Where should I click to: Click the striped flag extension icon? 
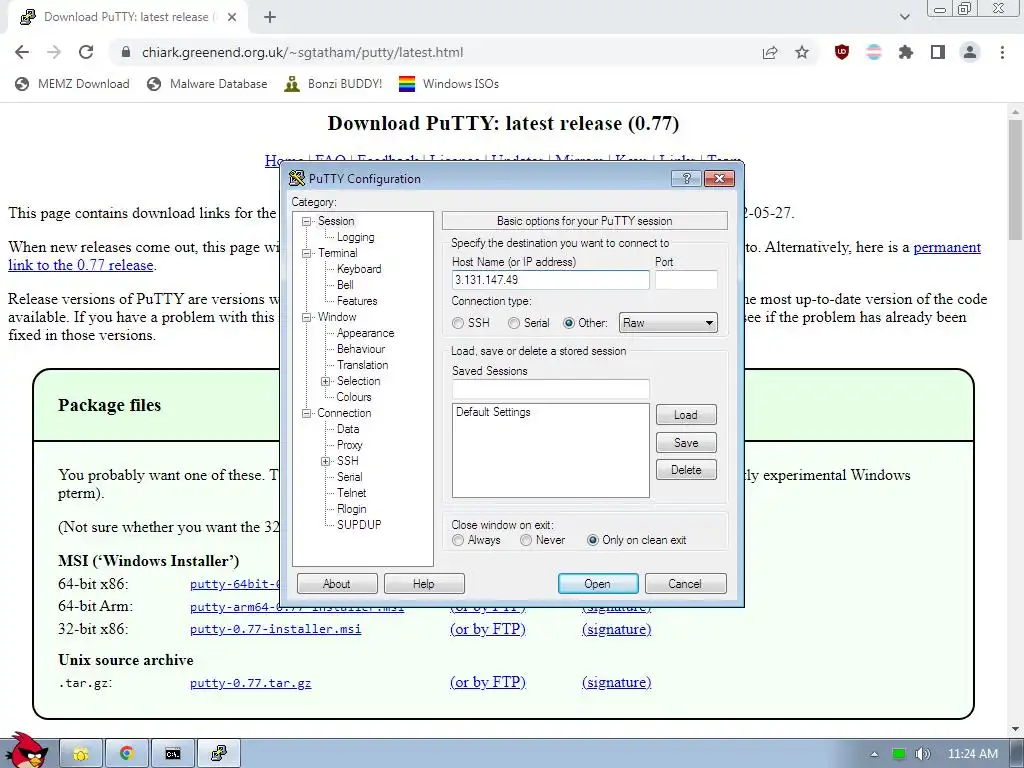point(874,52)
